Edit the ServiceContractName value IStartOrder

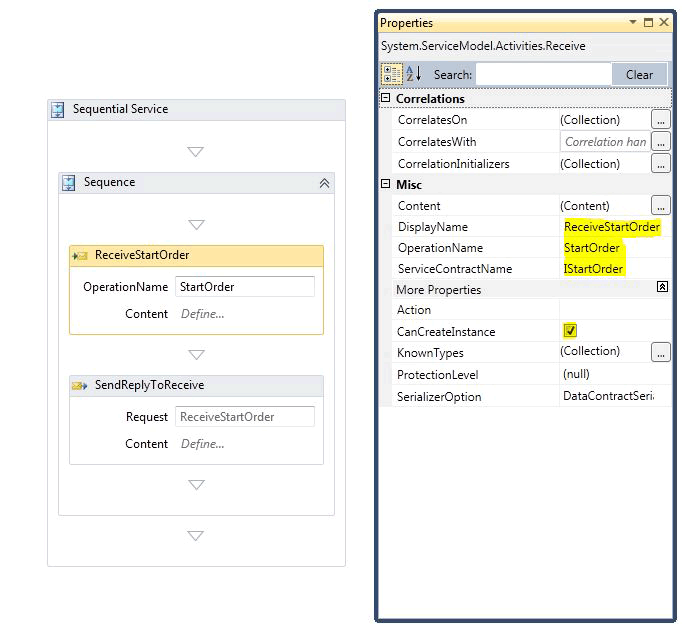click(593, 269)
